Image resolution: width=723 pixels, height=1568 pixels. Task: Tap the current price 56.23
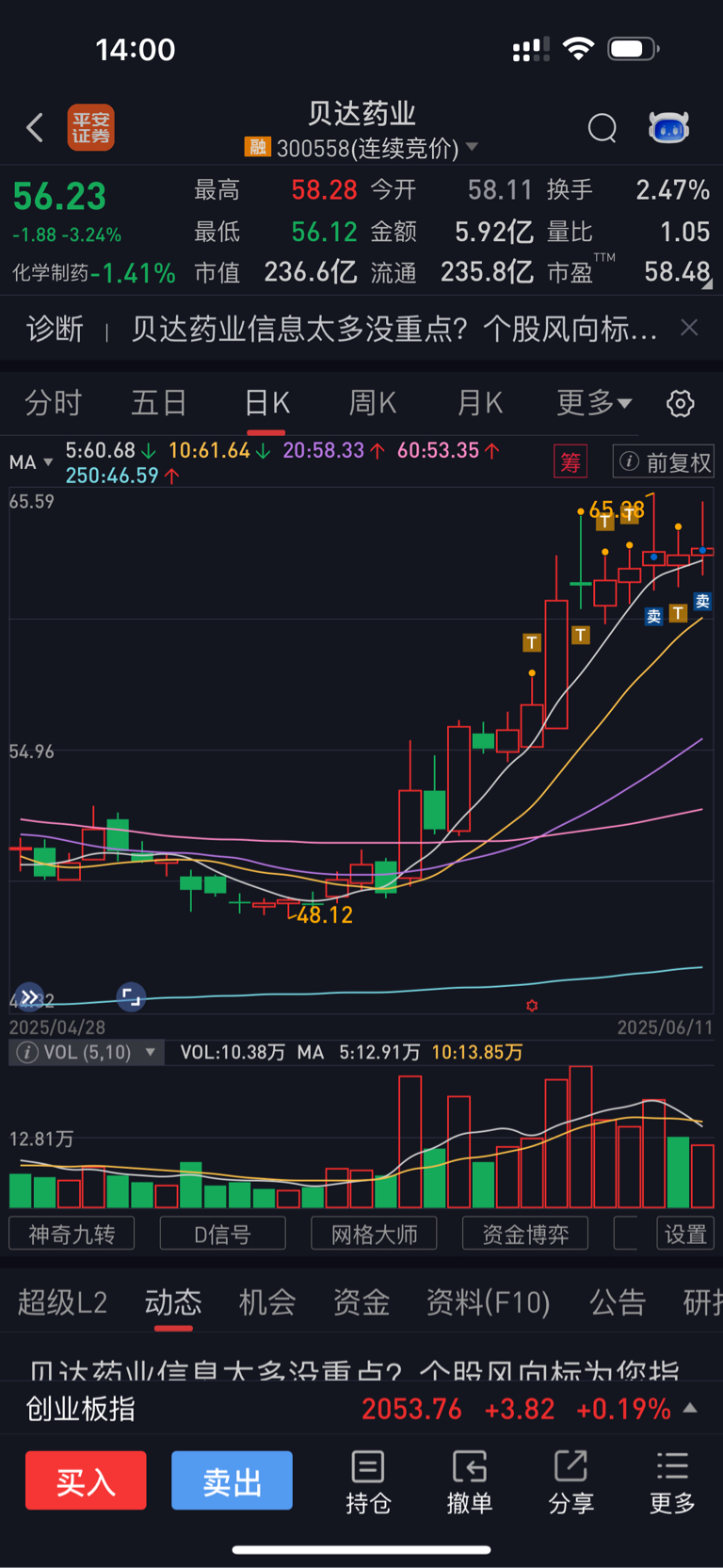coord(59,197)
